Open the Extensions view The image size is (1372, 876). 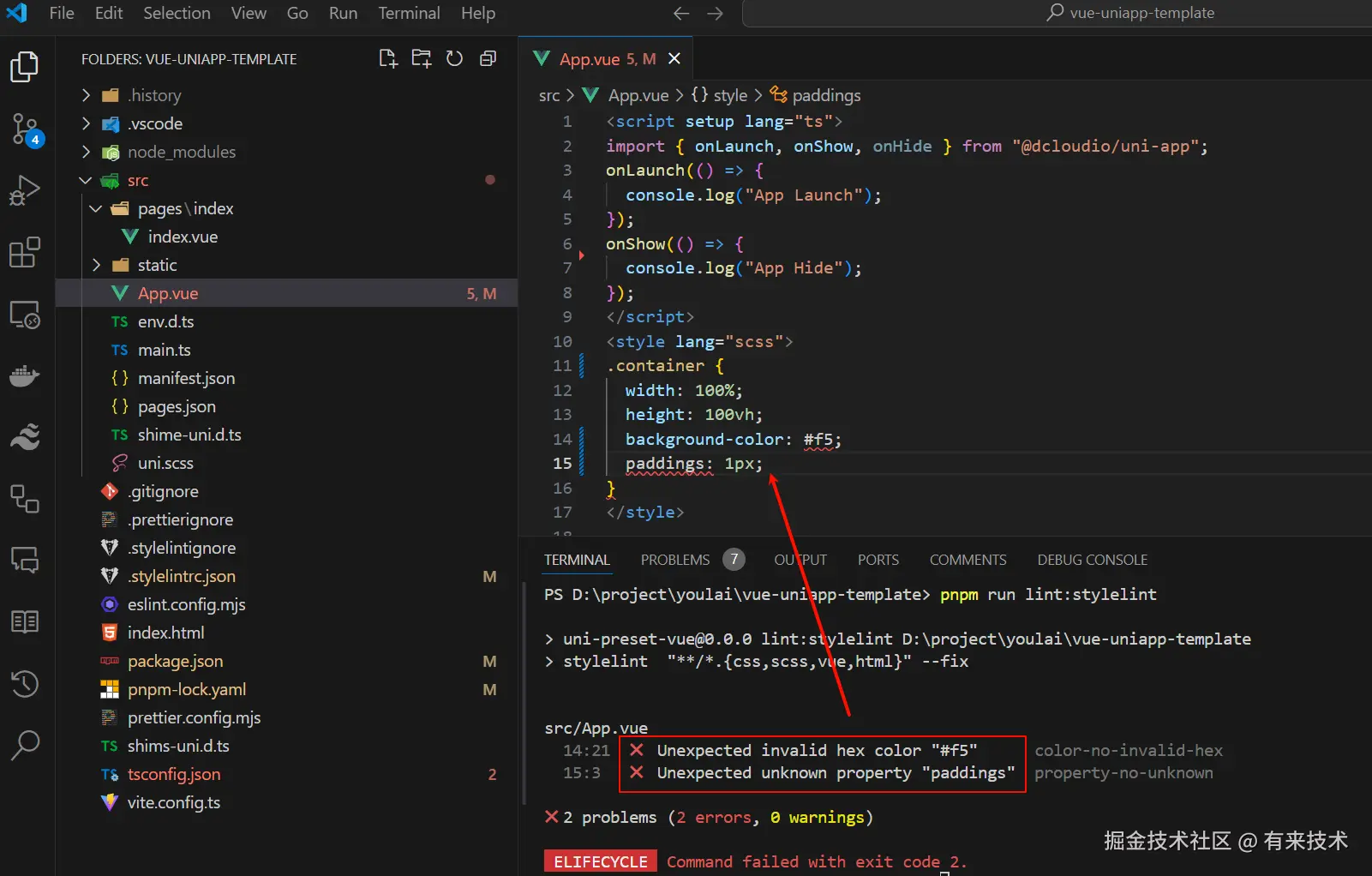(25, 253)
